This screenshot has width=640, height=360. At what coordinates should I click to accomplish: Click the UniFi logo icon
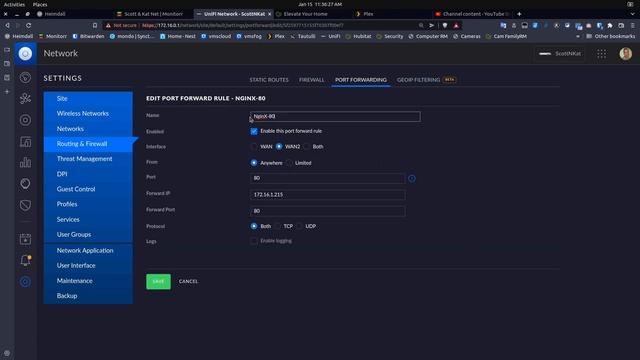coord(25,53)
